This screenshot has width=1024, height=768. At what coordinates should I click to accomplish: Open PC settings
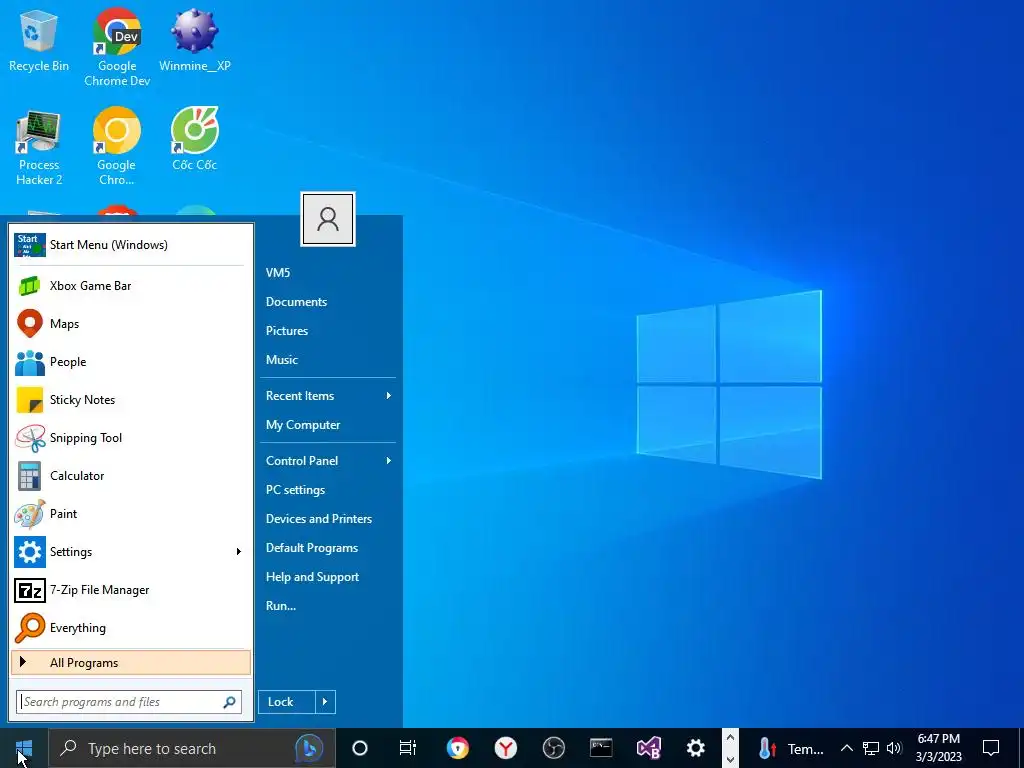[x=295, y=490]
